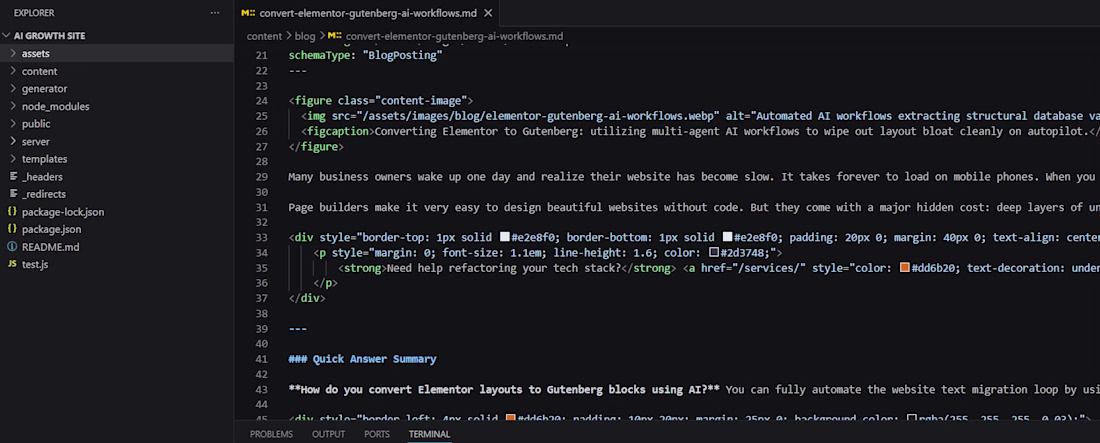
Task: Click 'blog' breadcrumb segment
Action: pyautogui.click(x=305, y=36)
